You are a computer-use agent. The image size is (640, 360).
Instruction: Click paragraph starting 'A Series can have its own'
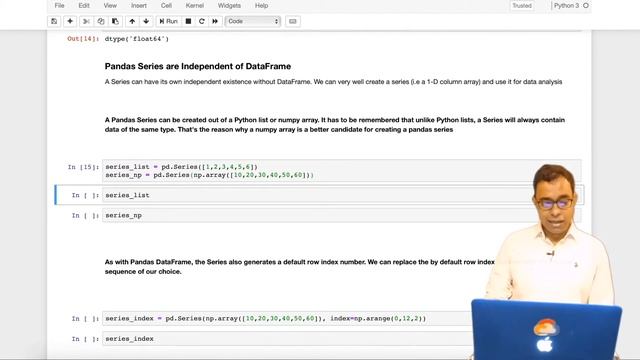tap(333, 82)
